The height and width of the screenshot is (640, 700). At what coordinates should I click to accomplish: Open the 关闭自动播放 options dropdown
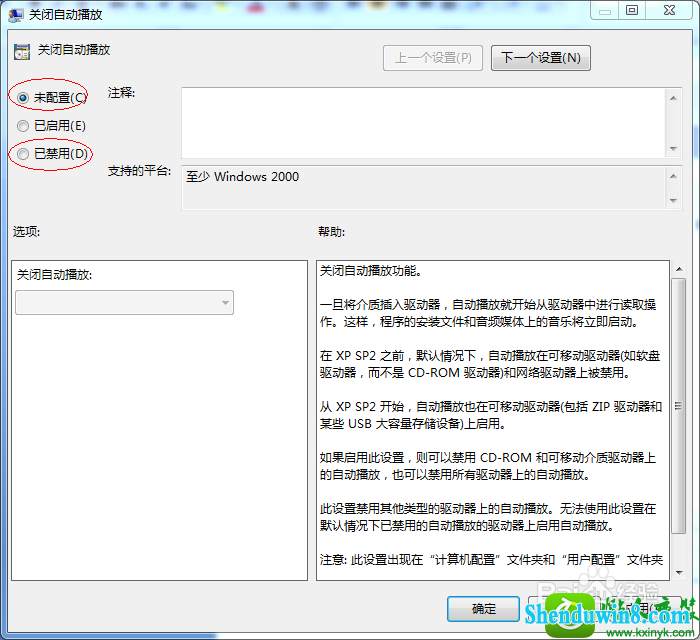pos(125,303)
